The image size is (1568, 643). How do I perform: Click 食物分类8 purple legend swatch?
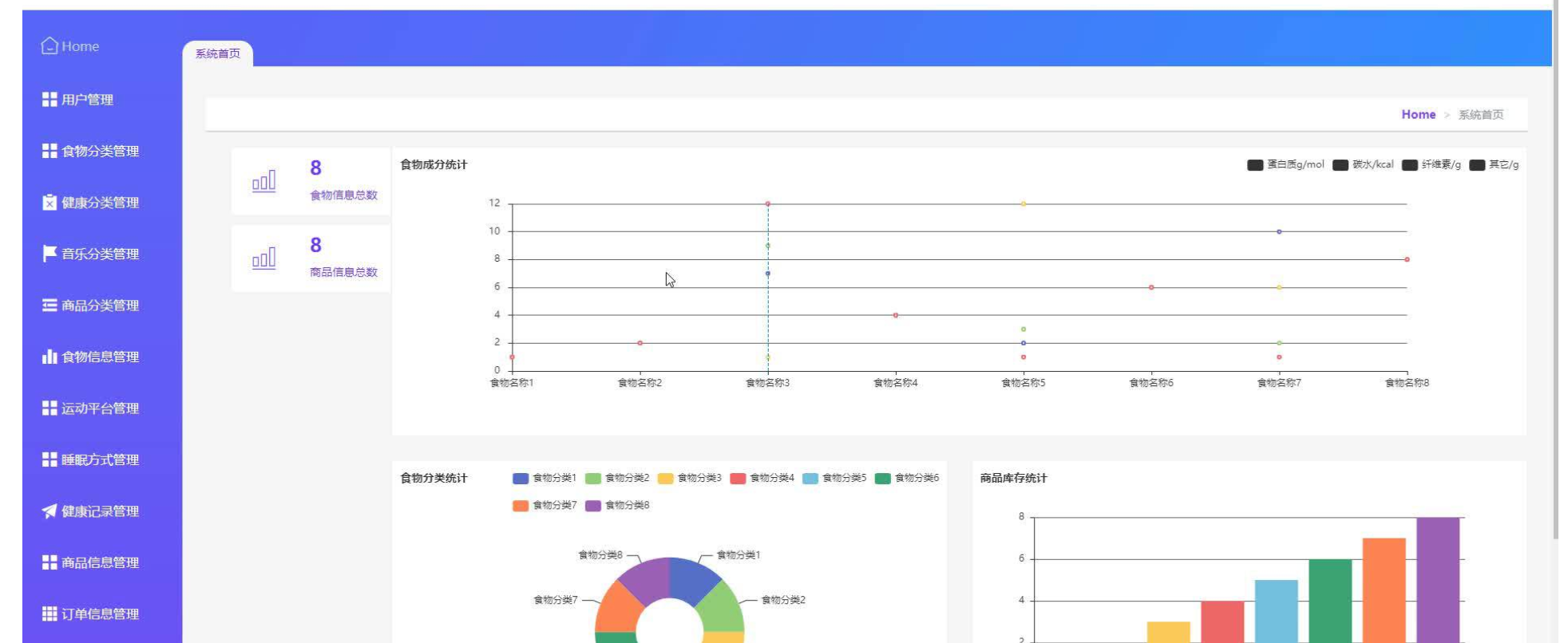coord(593,506)
